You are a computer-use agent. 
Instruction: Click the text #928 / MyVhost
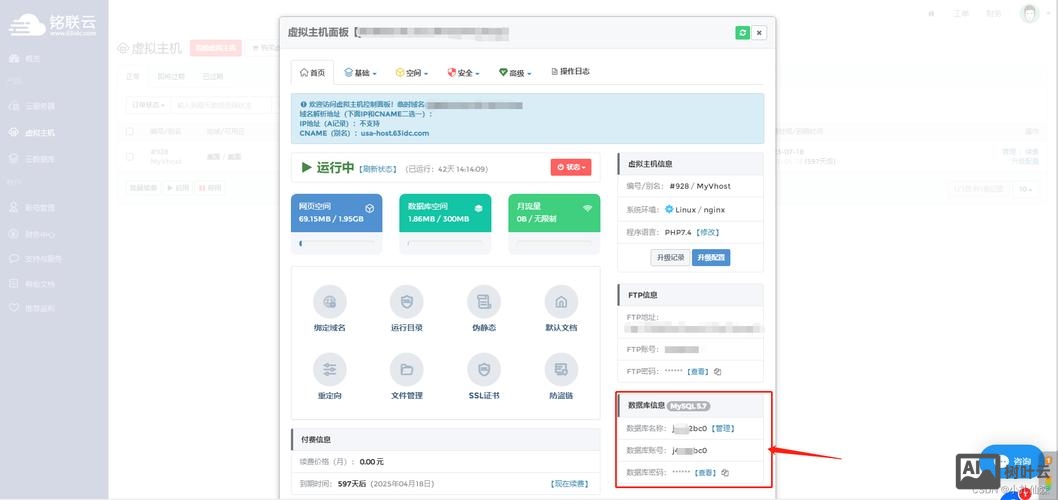point(700,186)
